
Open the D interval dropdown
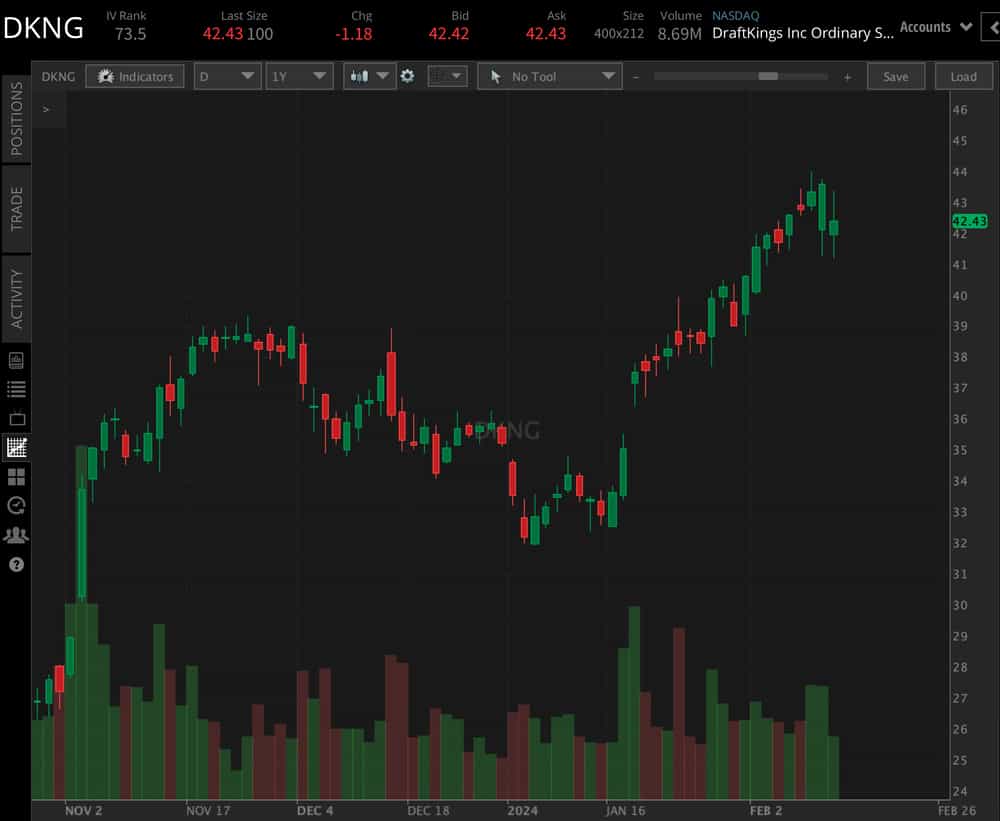[227, 77]
